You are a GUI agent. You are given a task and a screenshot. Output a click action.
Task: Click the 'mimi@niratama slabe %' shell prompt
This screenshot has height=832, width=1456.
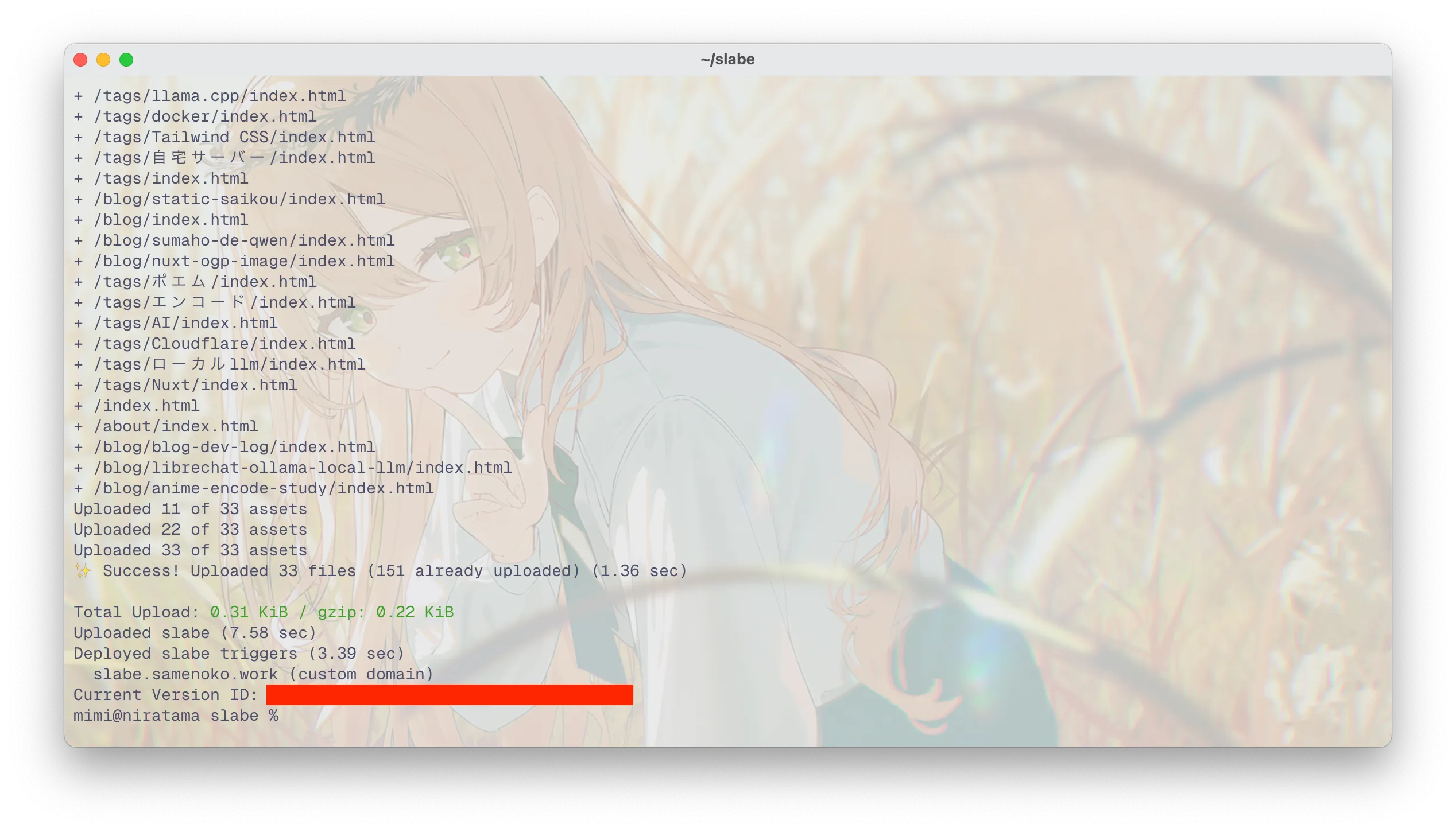176,716
